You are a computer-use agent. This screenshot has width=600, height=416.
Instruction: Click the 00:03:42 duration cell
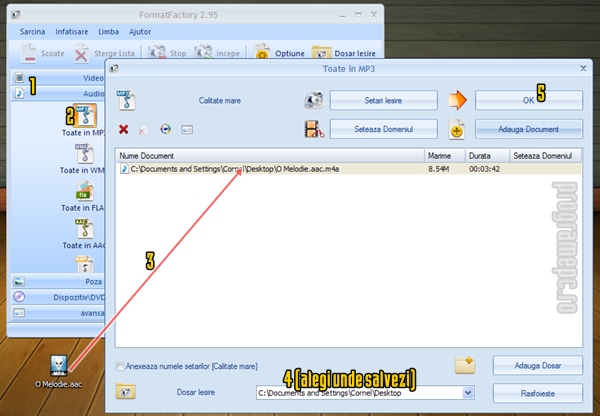tap(484, 169)
